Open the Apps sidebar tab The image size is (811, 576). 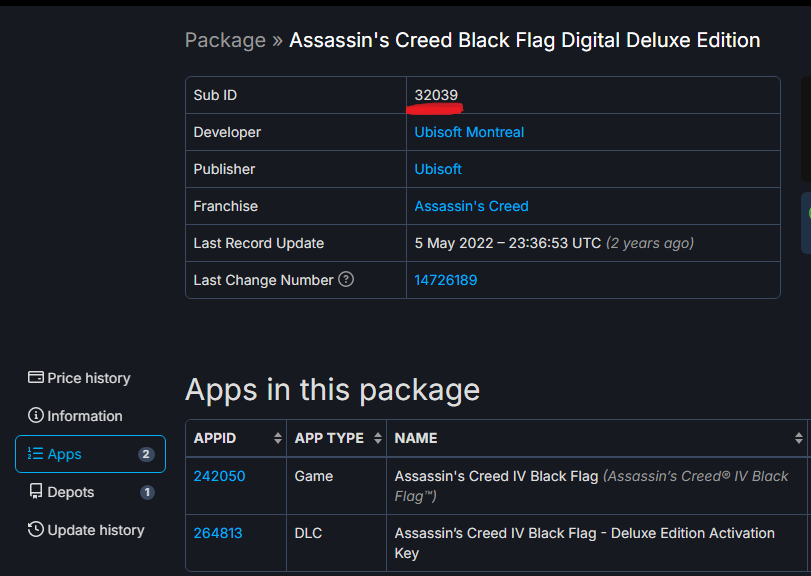(x=91, y=454)
